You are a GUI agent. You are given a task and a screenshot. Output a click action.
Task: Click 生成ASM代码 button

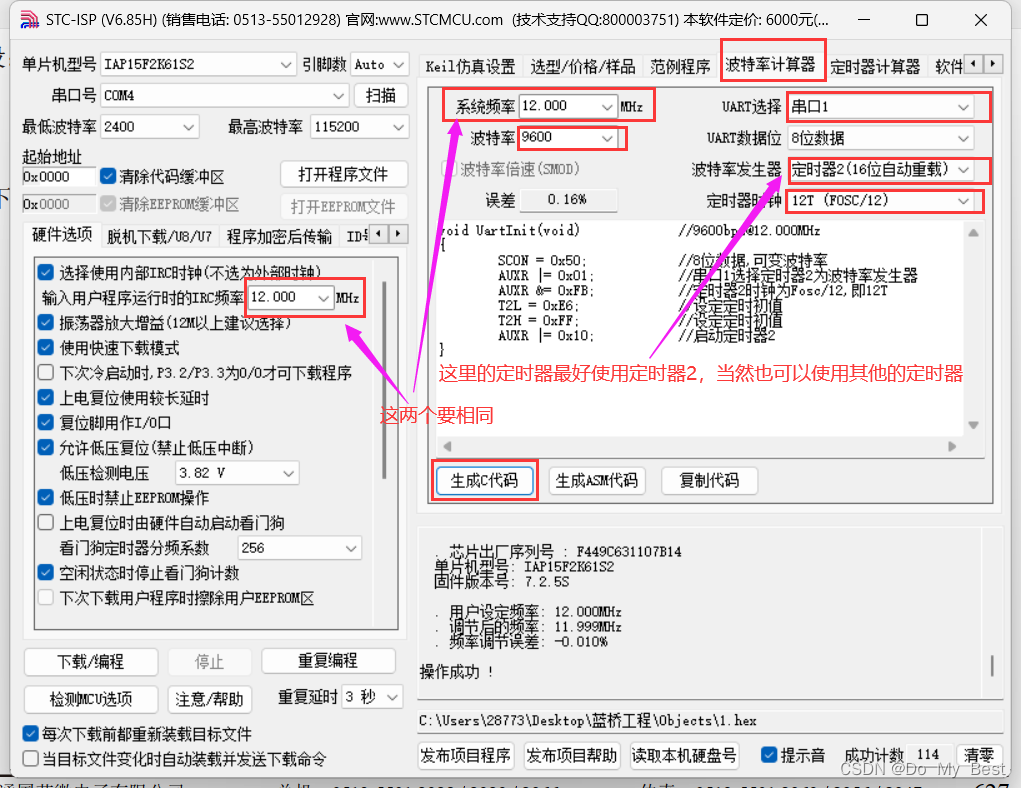[x=596, y=481]
